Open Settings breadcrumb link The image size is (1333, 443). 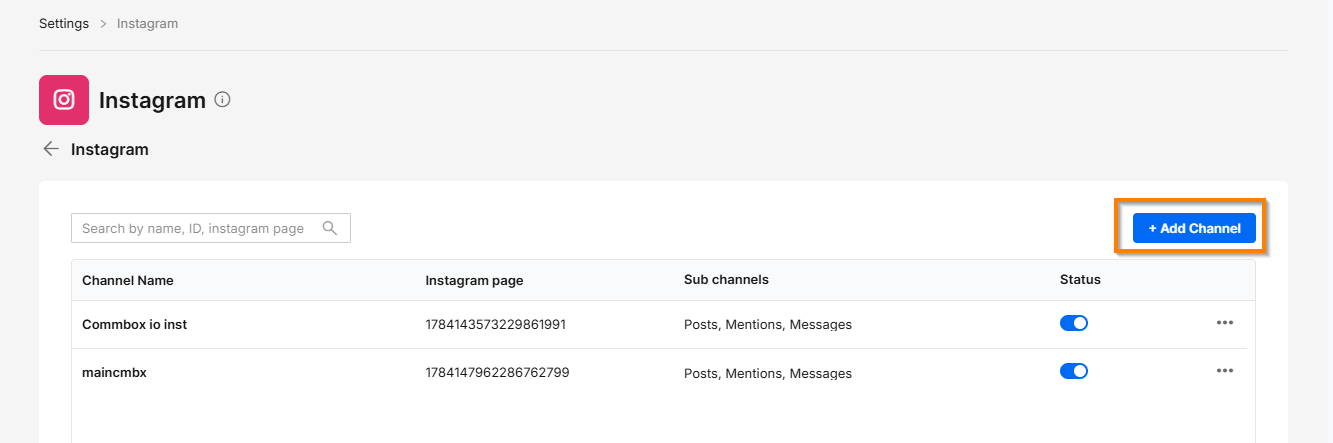coord(64,23)
